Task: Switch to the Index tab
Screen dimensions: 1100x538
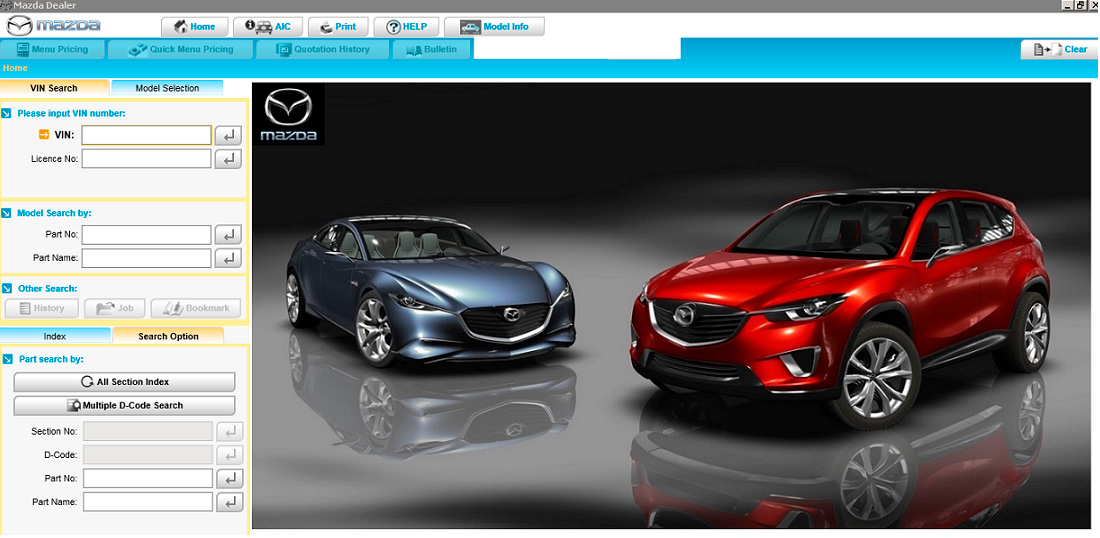Action: point(55,336)
